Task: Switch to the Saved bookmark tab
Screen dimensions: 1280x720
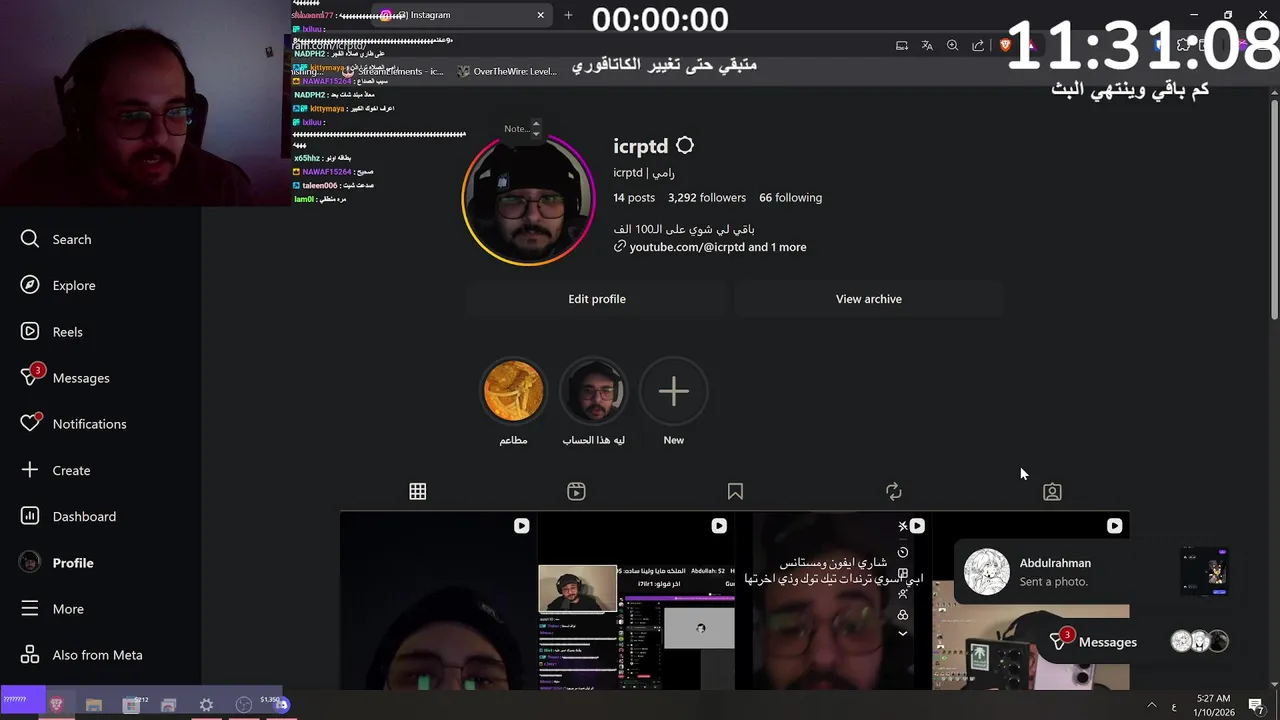Action: click(x=735, y=491)
